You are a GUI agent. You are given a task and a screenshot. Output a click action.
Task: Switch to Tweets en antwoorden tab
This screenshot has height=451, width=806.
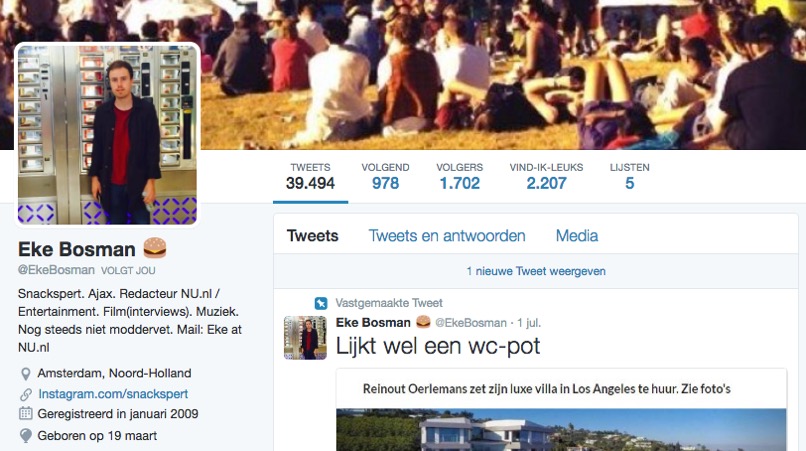coord(447,236)
